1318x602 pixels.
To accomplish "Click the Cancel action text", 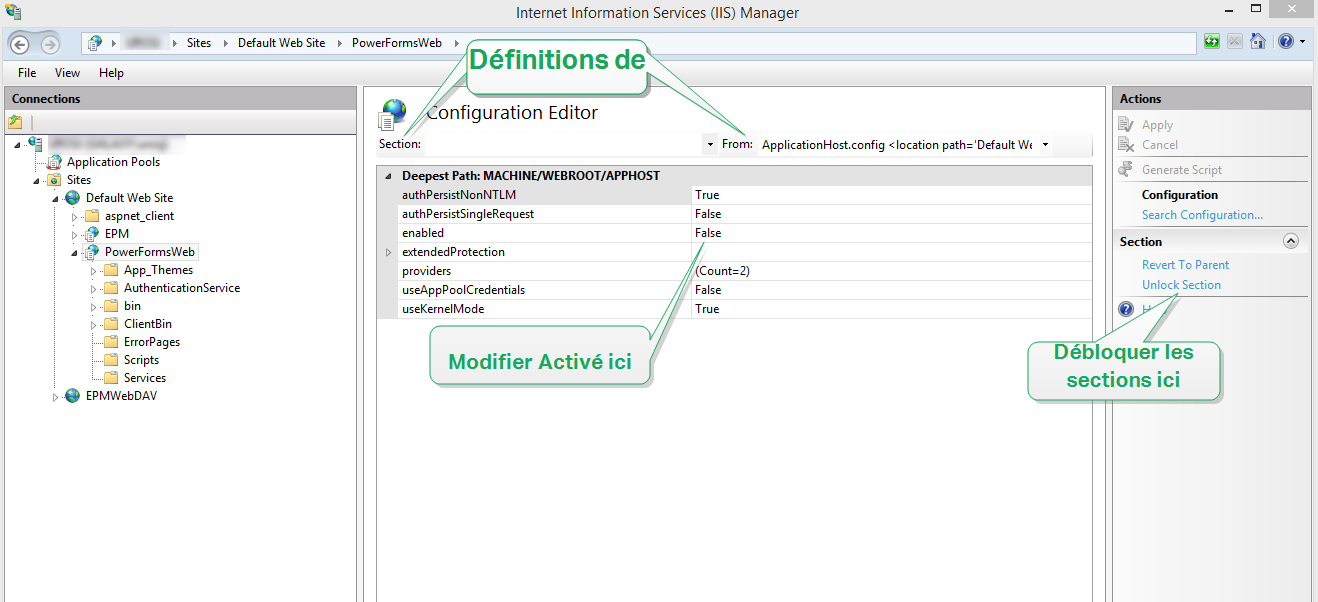I will tap(1160, 145).
